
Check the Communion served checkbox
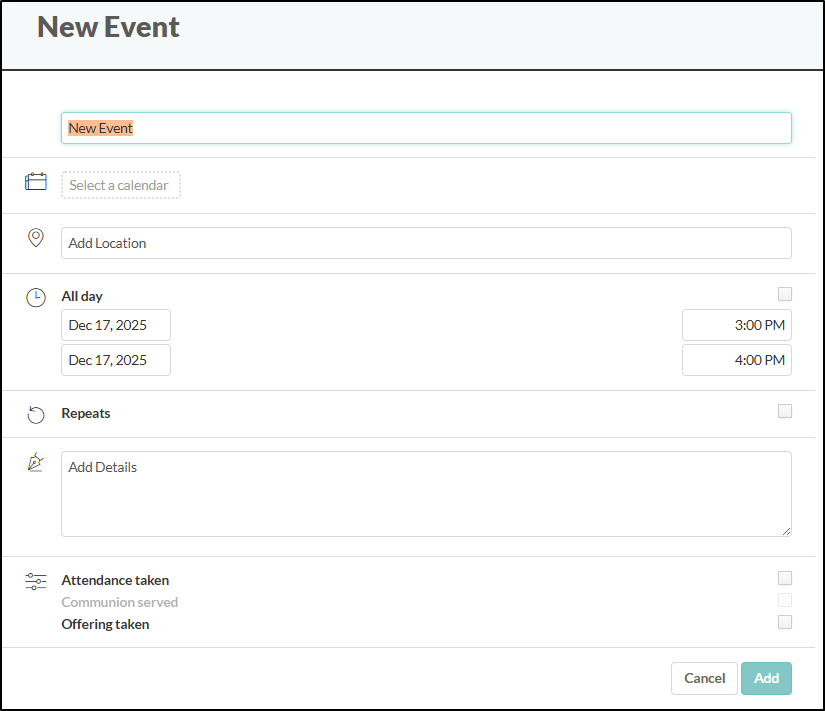[x=784, y=600]
